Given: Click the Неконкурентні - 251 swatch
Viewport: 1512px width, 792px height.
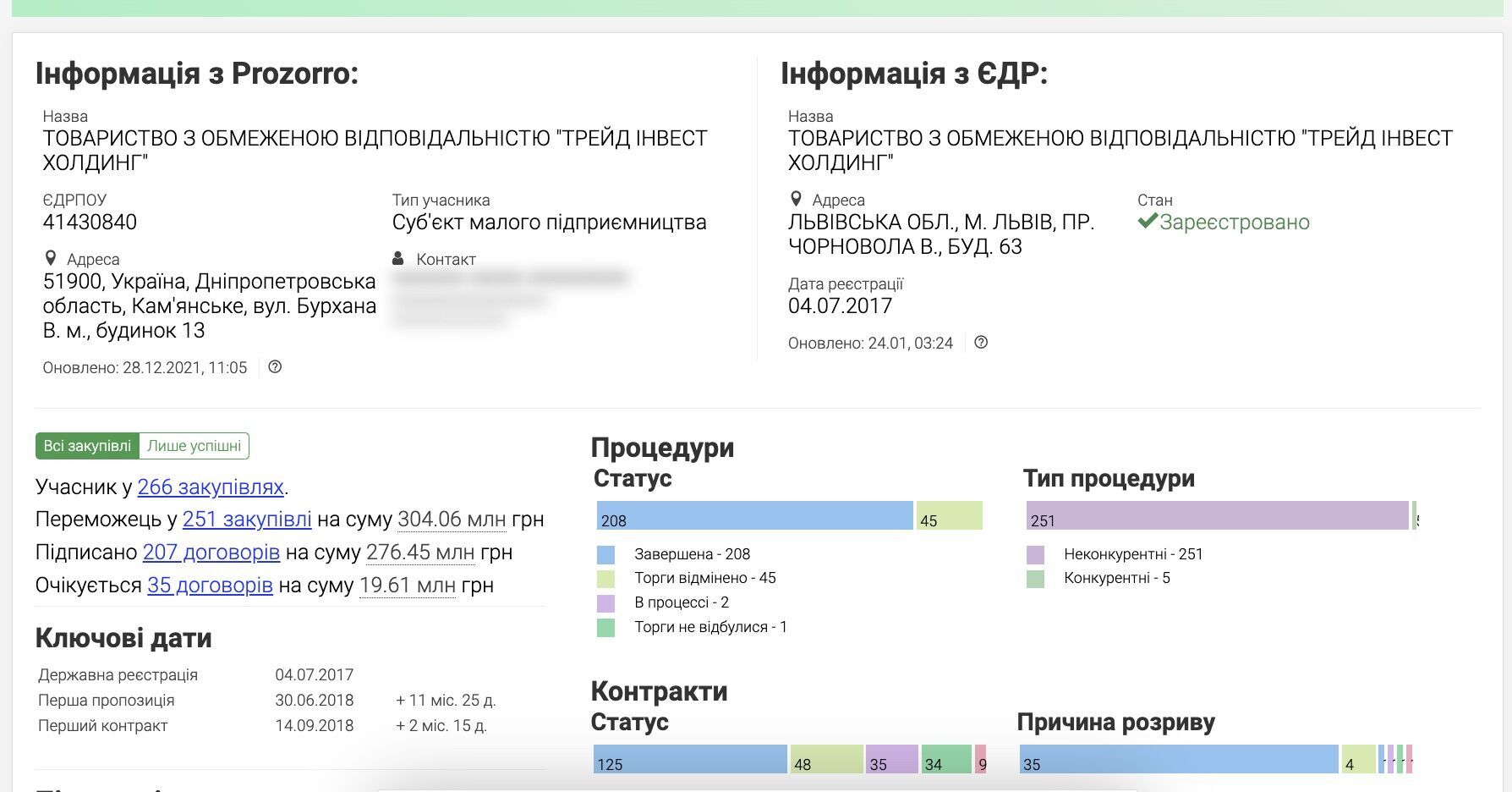Looking at the screenshot, I should point(1035,554).
